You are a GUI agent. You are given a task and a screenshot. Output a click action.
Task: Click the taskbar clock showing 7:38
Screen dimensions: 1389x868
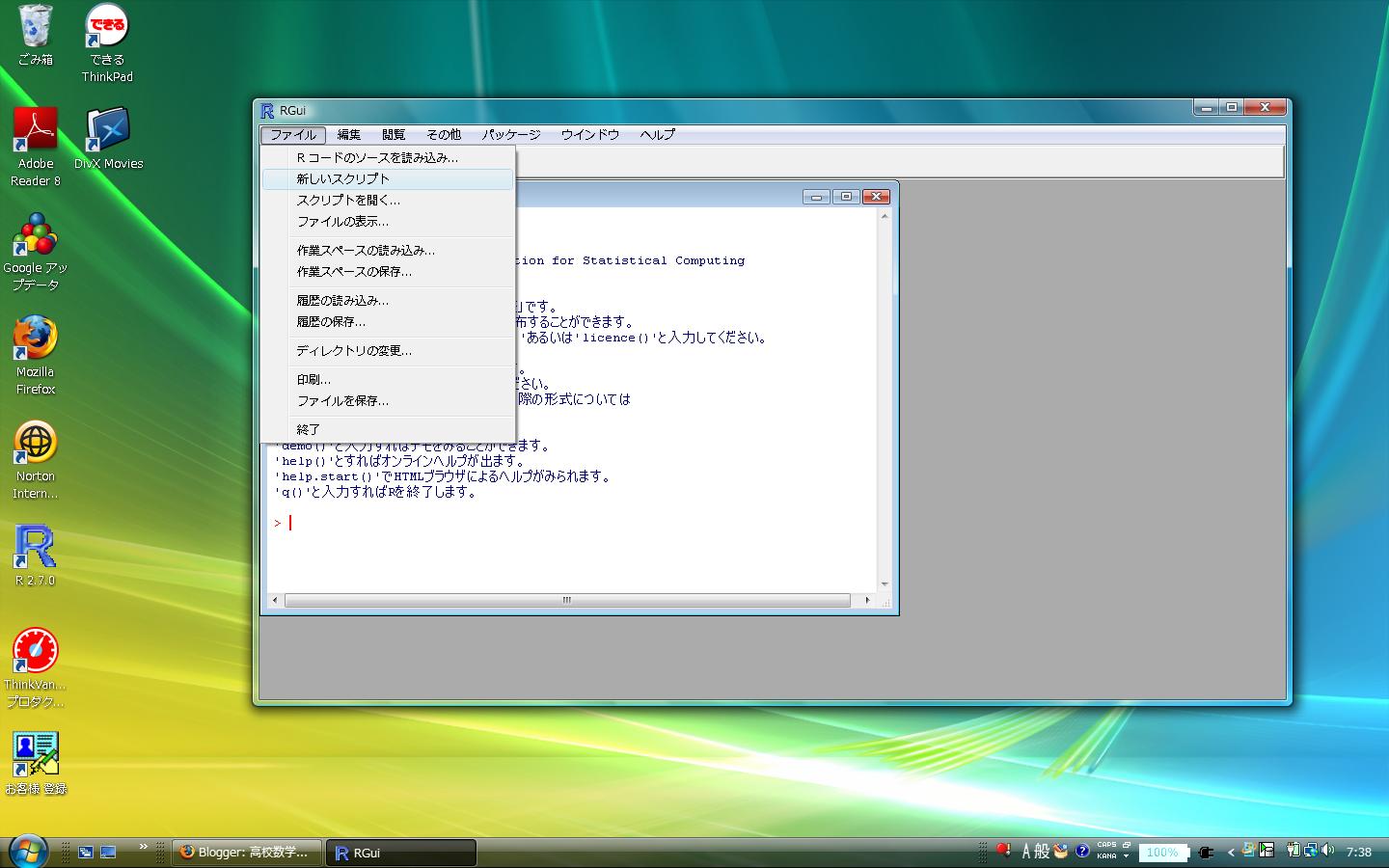[x=1358, y=853]
